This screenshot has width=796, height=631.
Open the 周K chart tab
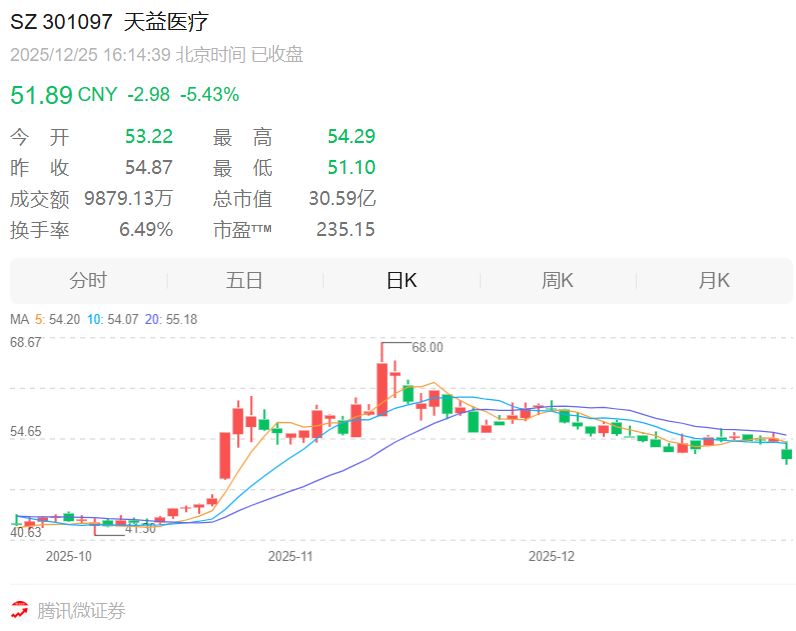pos(557,280)
